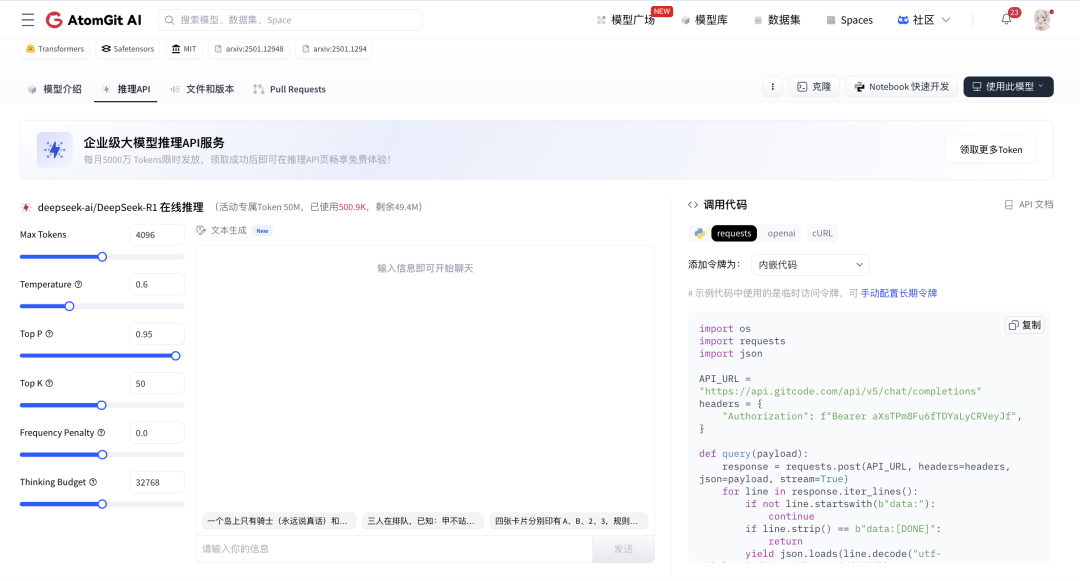This screenshot has width=1080, height=581.
Task: Click the 克隆 button
Action: pos(813,87)
